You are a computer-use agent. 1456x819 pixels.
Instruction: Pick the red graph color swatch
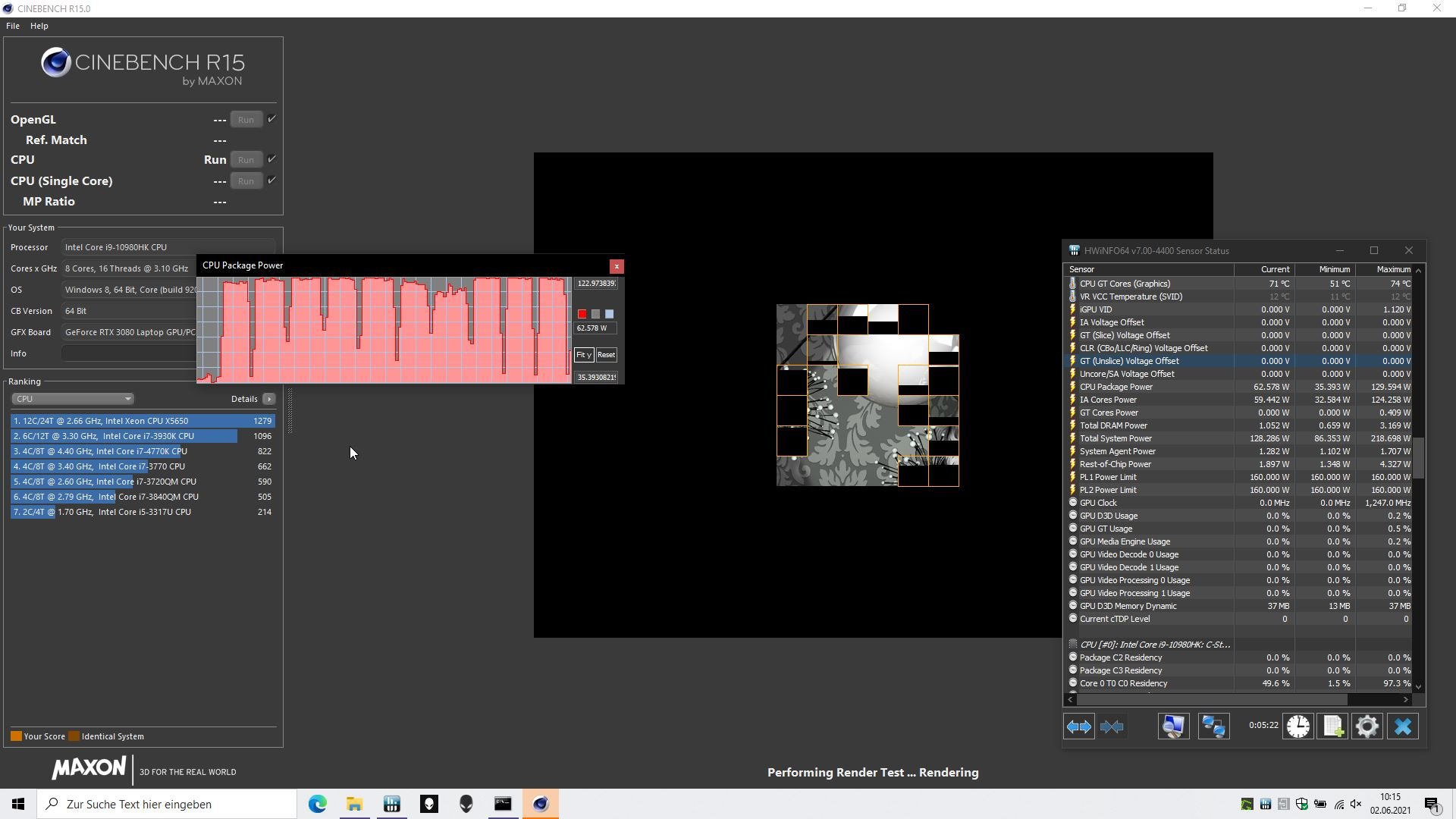(582, 314)
